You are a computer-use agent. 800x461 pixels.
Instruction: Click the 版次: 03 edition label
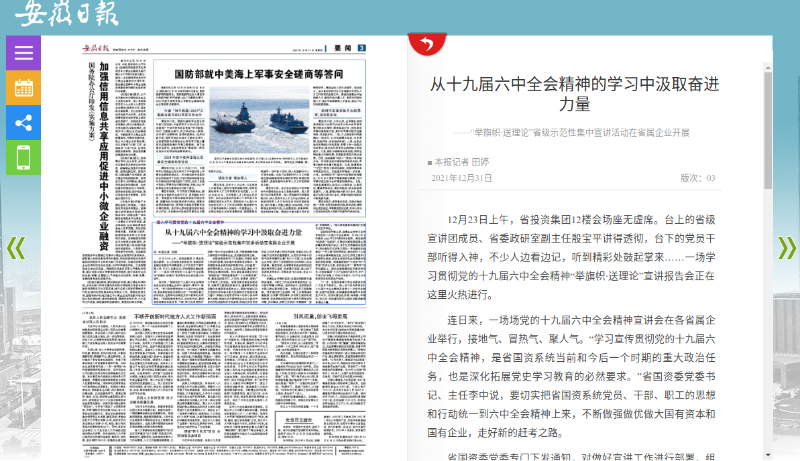[x=697, y=178]
